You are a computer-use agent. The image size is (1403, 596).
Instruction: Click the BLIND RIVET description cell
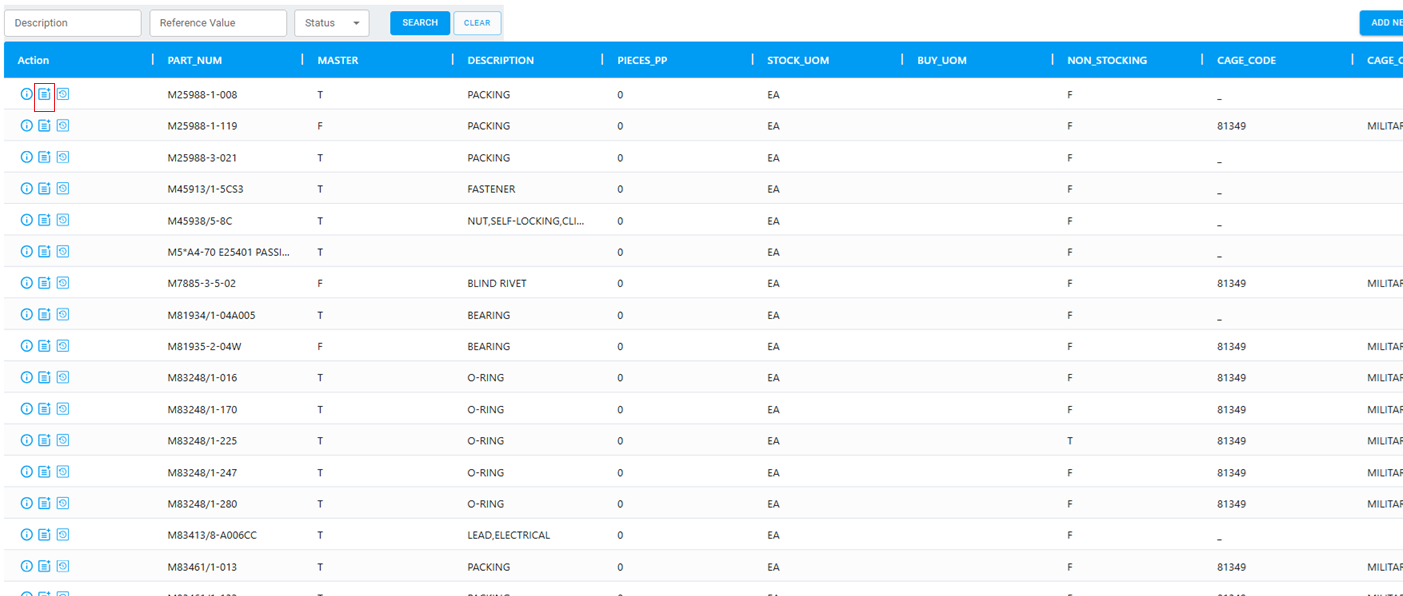pos(497,283)
